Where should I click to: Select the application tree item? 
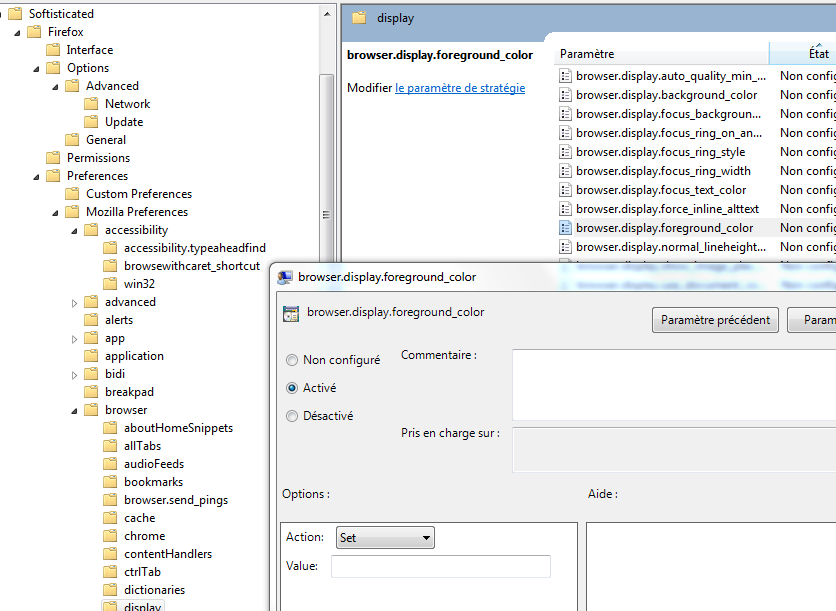point(134,356)
